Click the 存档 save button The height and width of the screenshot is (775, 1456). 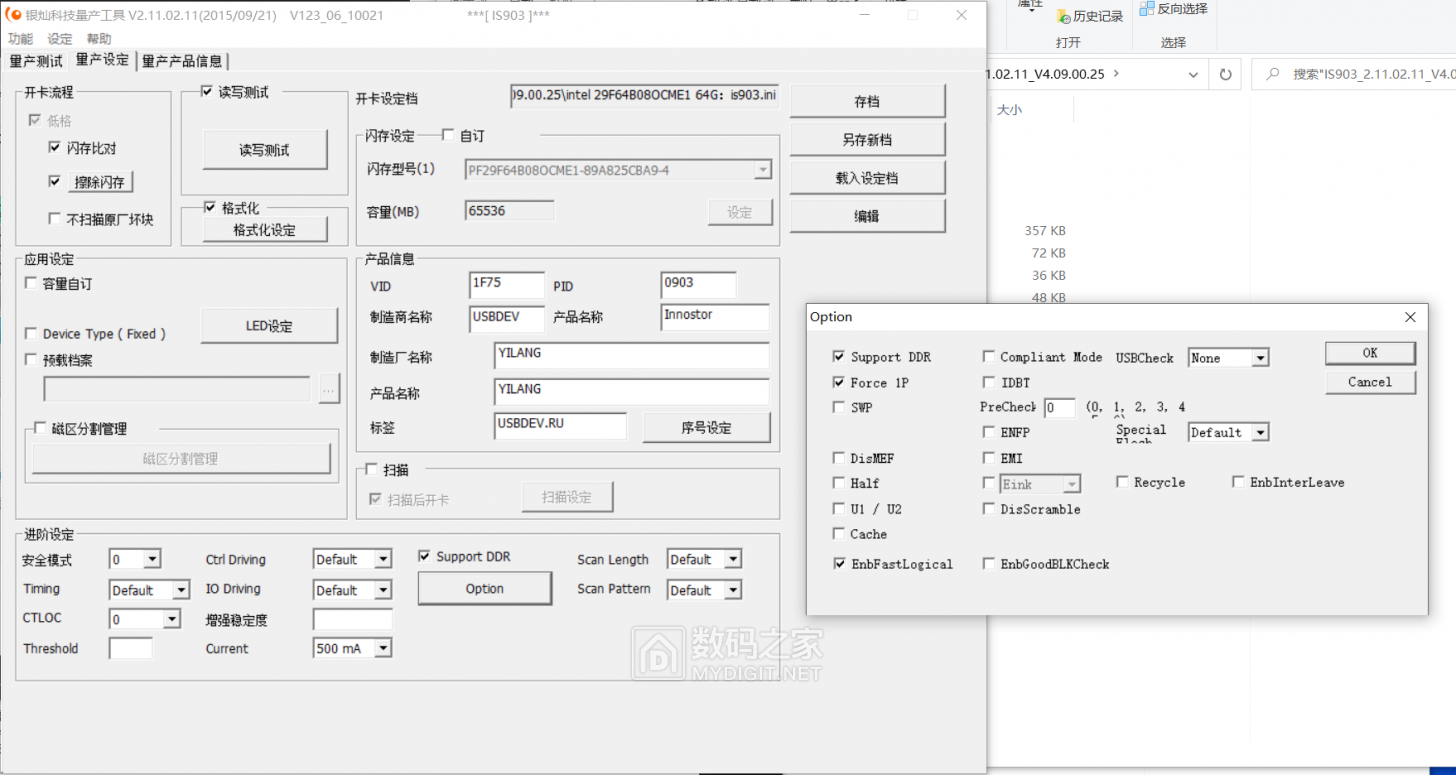867,101
